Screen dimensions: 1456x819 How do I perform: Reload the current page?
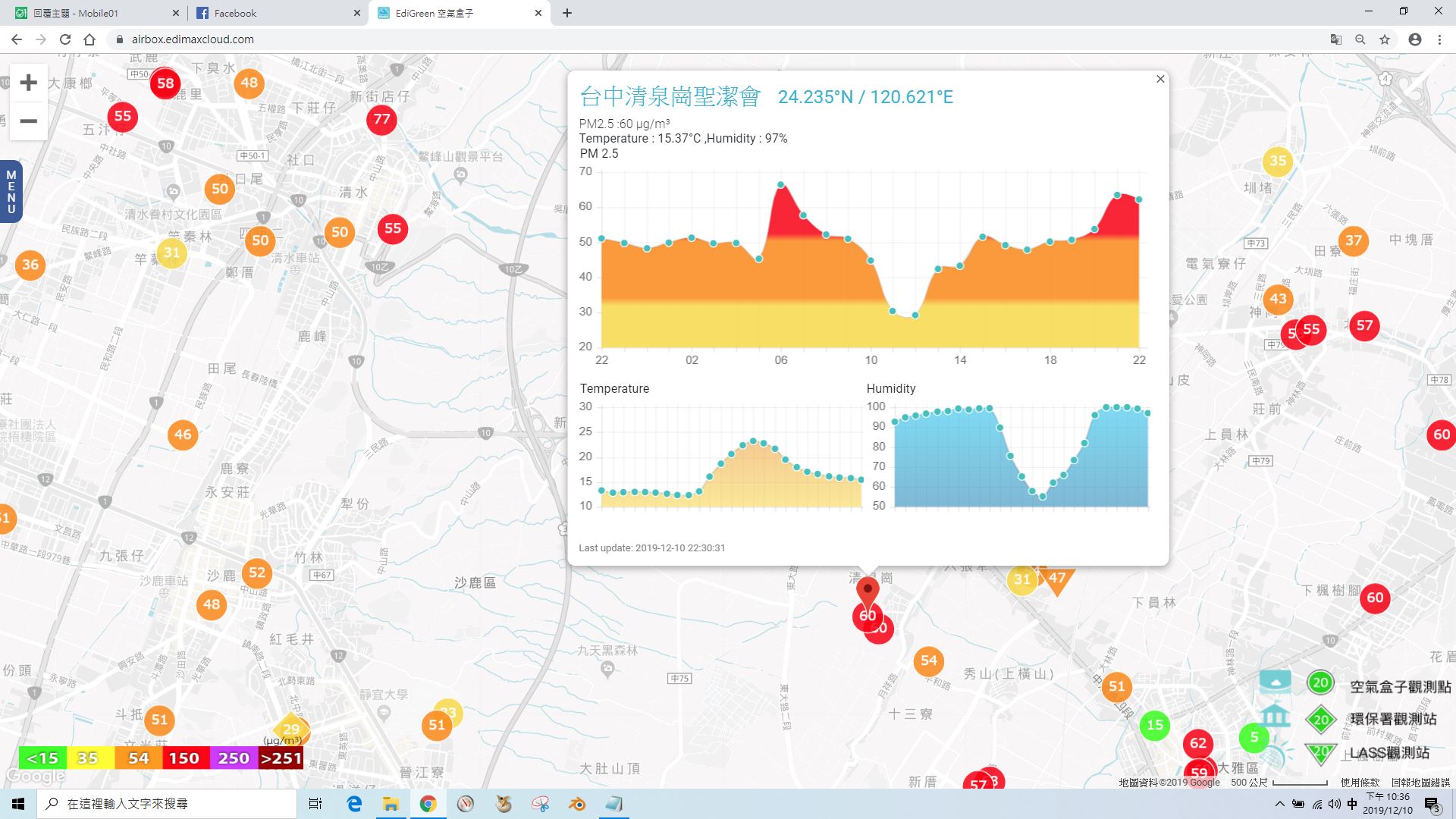tap(65, 39)
